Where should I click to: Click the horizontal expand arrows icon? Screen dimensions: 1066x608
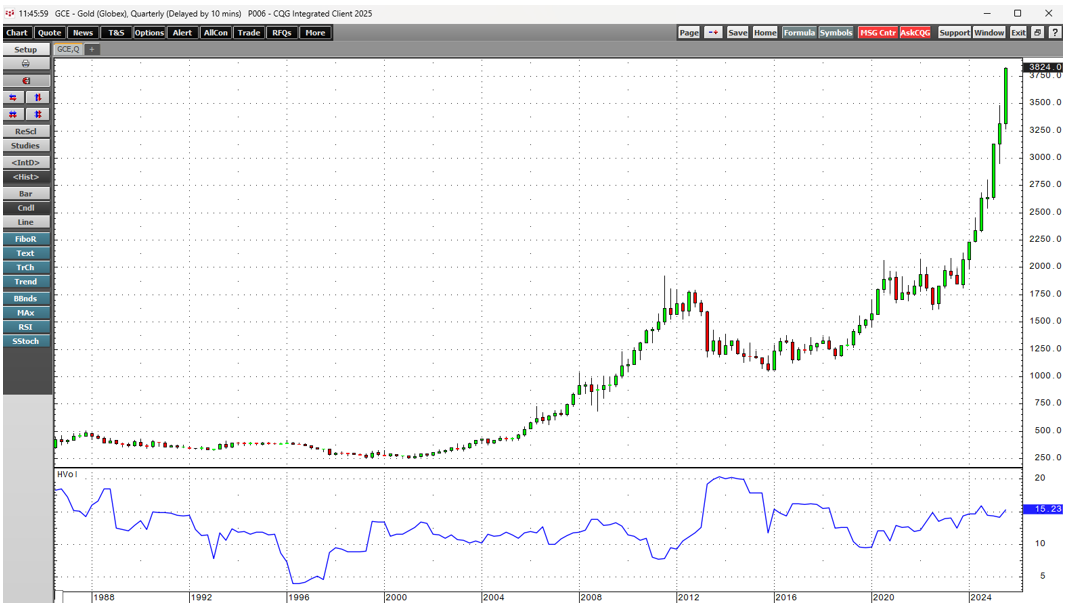[x=14, y=114]
